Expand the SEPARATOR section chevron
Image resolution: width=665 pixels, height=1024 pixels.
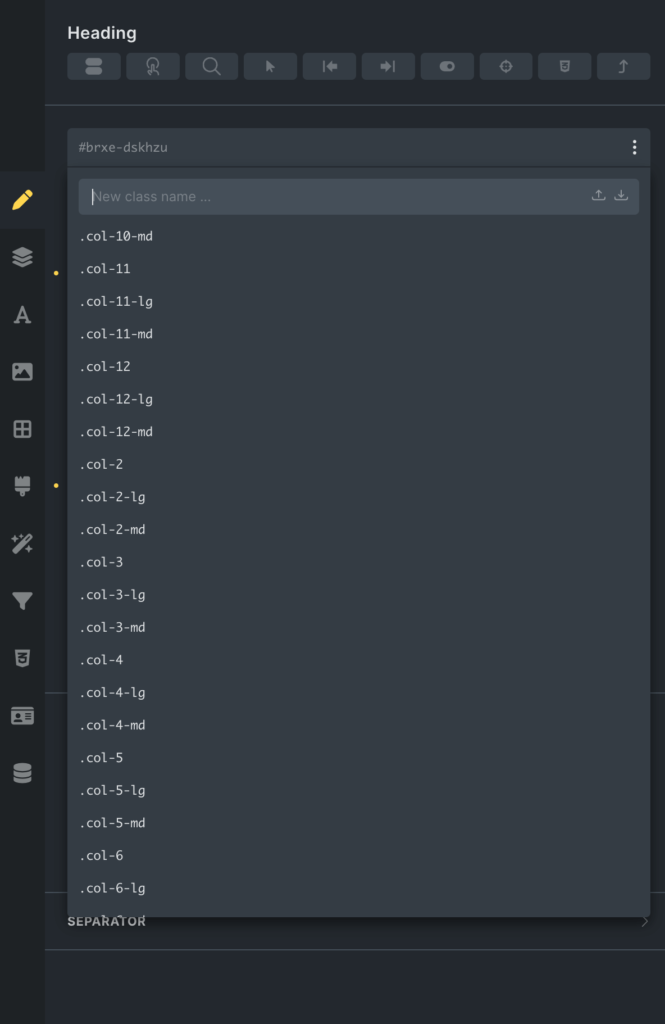[x=645, y=921]
